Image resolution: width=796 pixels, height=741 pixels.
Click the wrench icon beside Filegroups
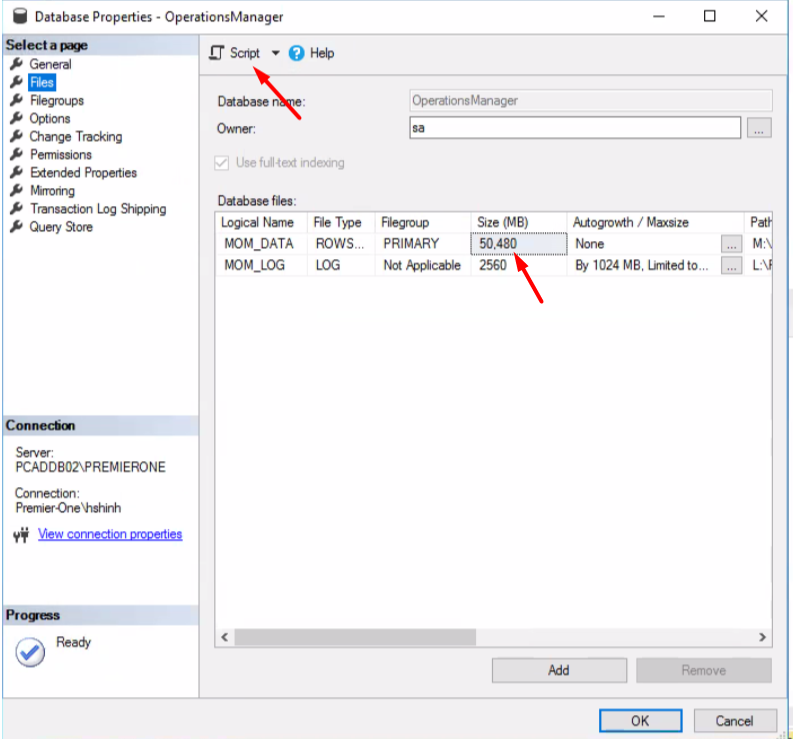coord(17,100)
